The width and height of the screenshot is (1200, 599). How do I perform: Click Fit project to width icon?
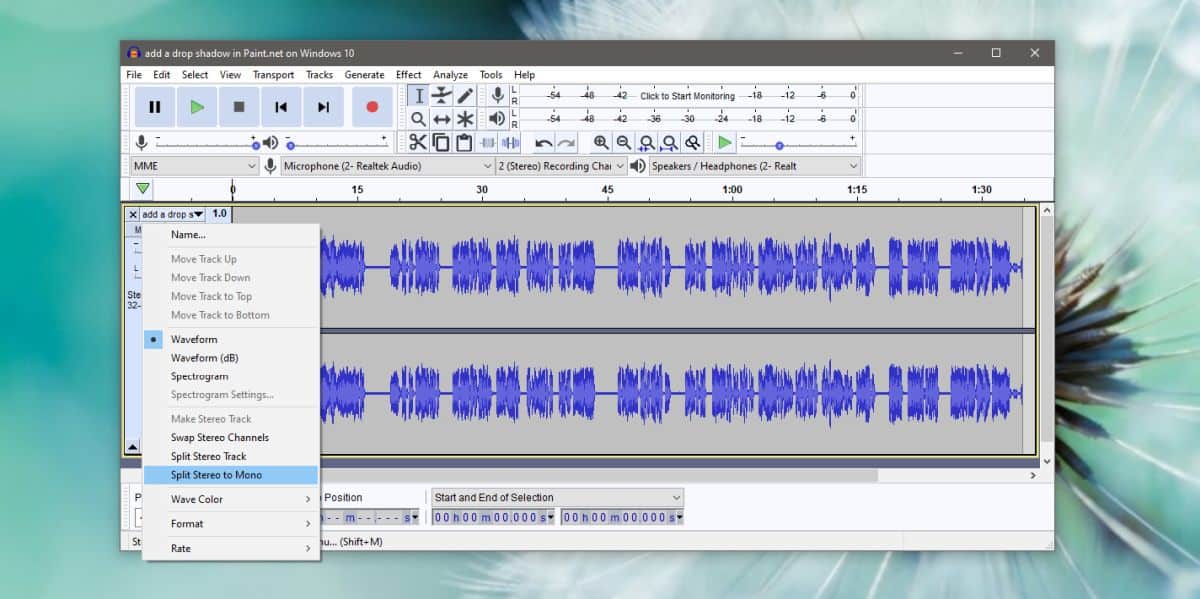(x=670, y=143)
